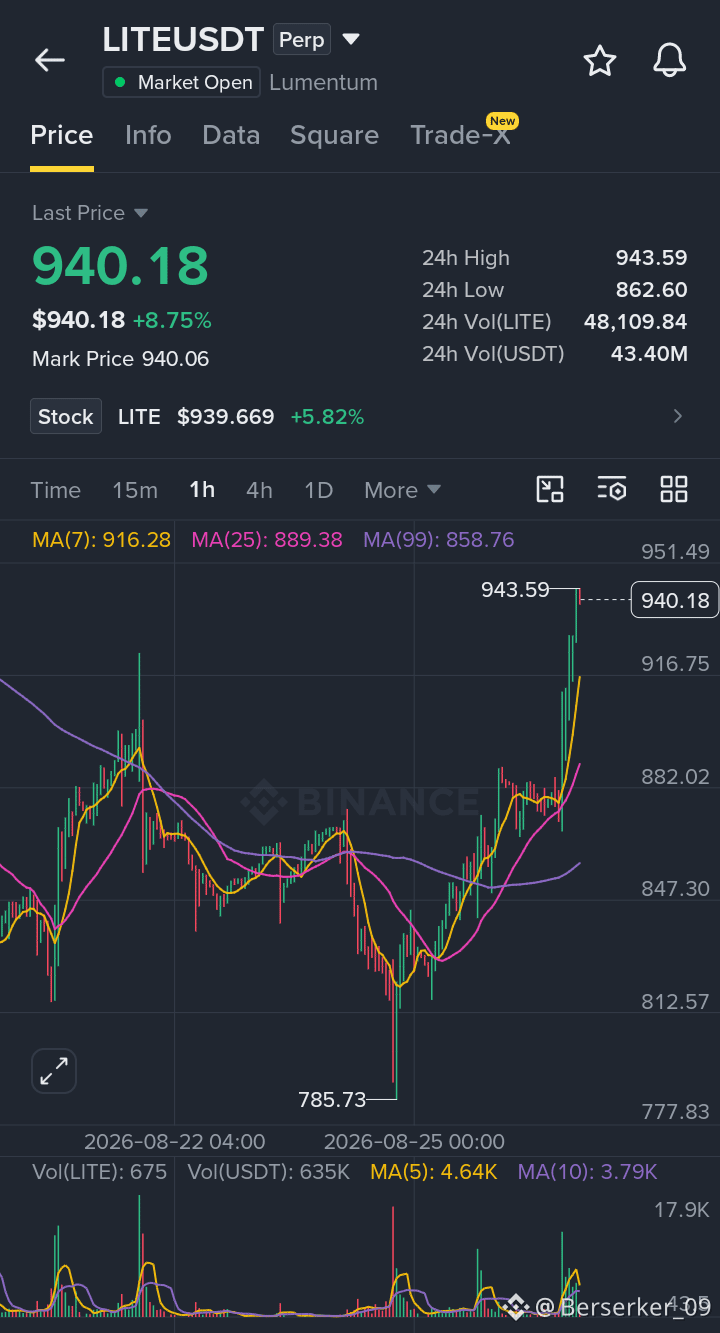Open the chart grid layout icon
Viewport: 720px width, 1333px height.
click(x=674, y=489)
